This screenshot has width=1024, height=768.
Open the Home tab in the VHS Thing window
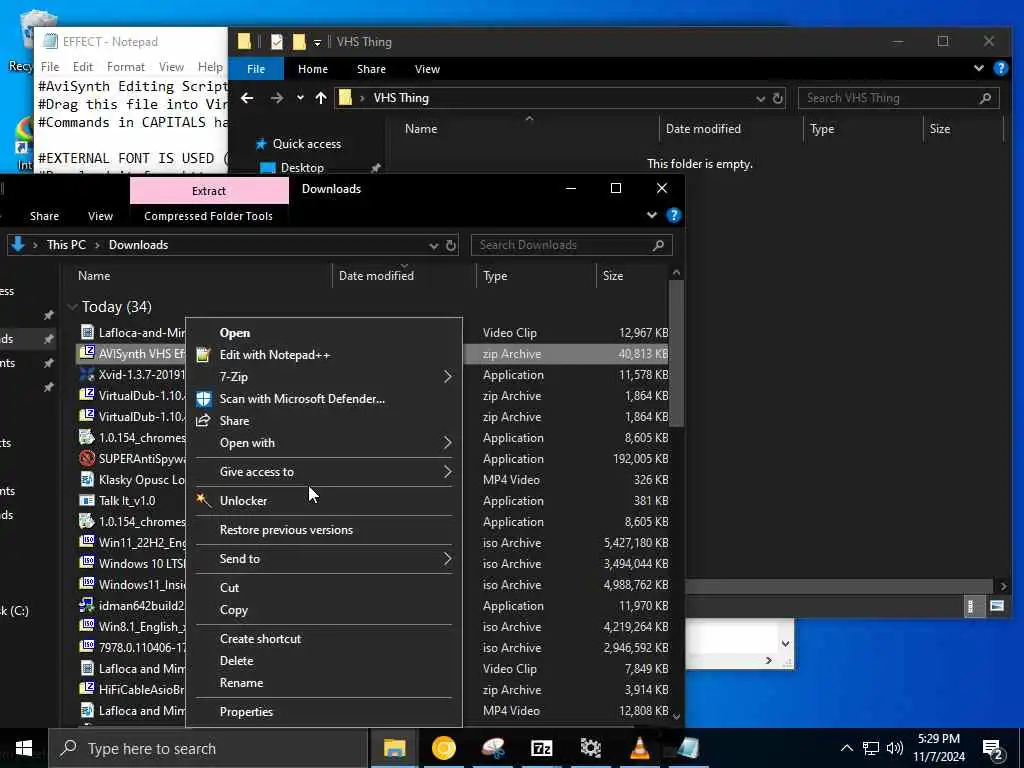313,69
